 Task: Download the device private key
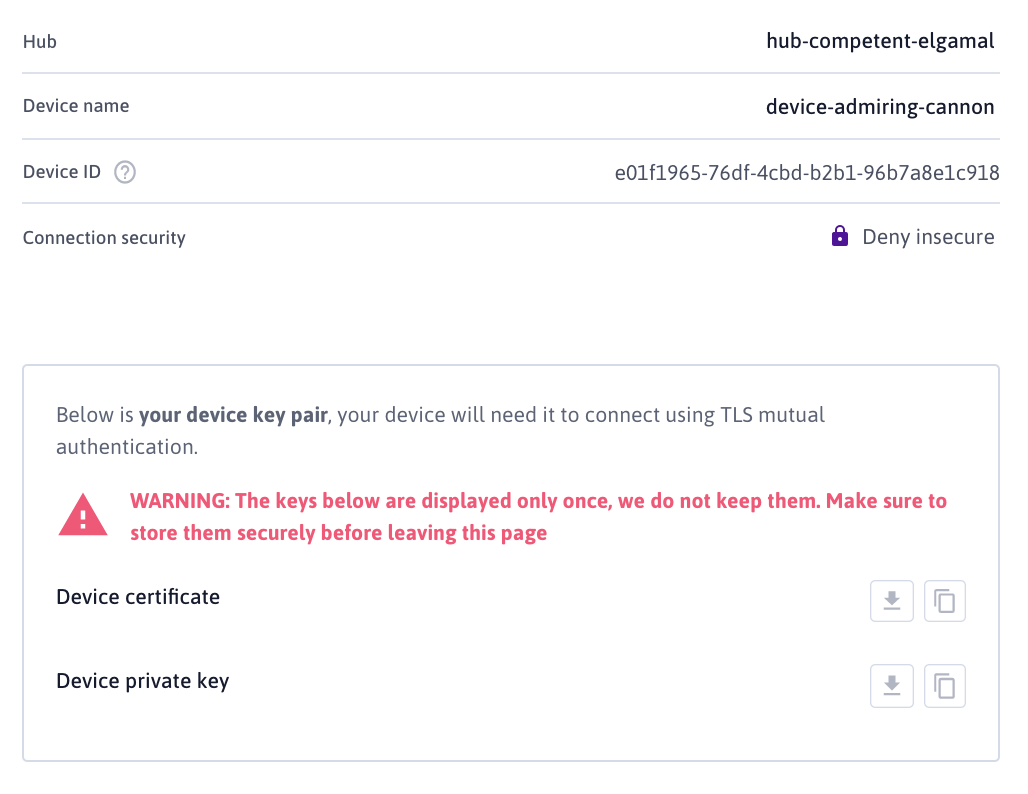(891, 686)
